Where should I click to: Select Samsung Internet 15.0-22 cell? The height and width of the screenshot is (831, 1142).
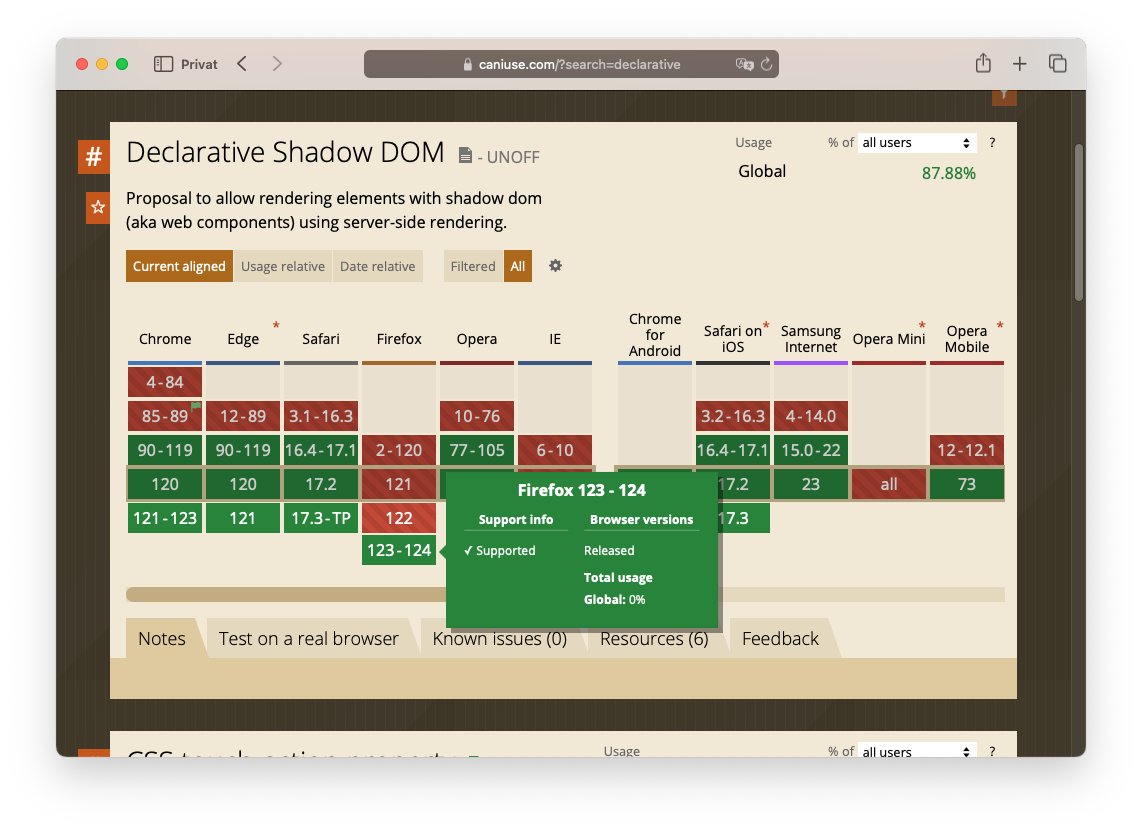click(811, 450)
